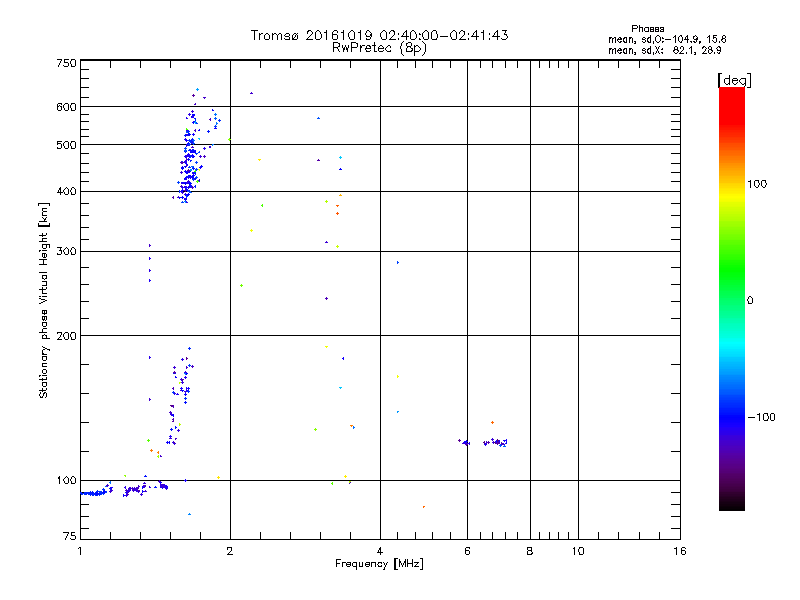Click the dense blue echo cluster between 400 and 500 km
Image resolution: width=800 pixels, height=600 pixels.
pos(189,168)
